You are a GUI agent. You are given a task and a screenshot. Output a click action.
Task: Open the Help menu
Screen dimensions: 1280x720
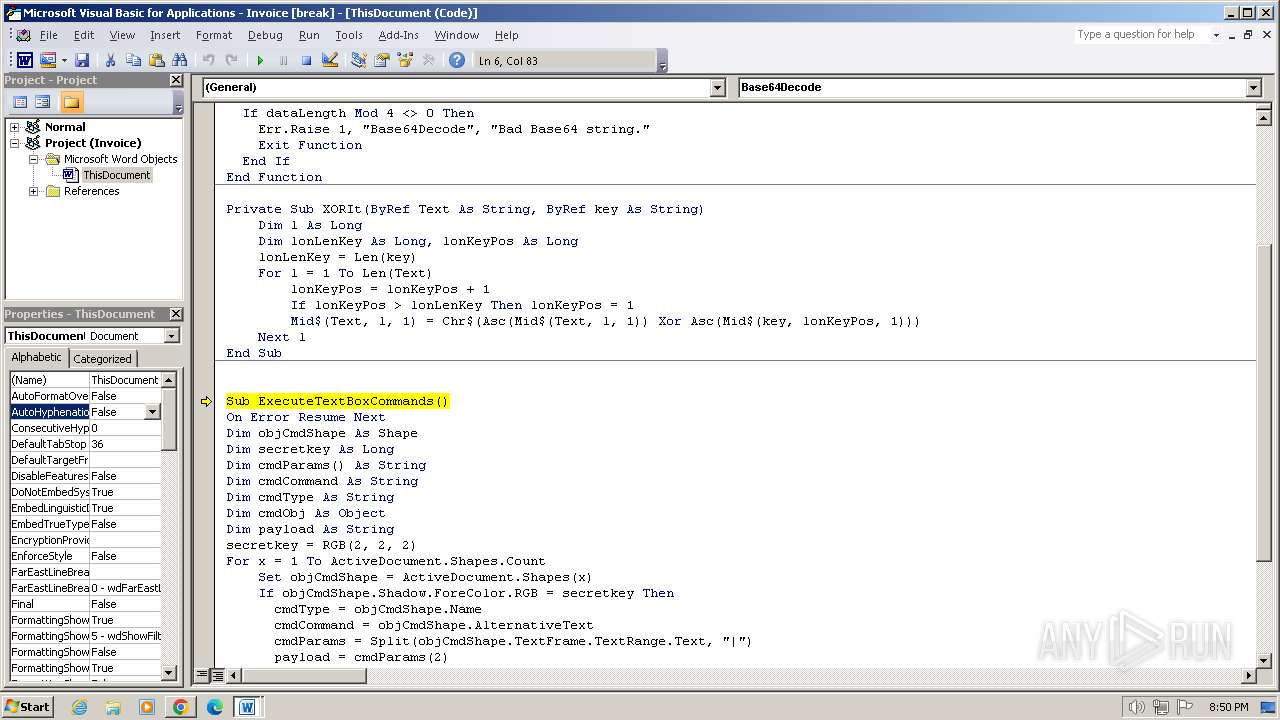(507, 35)
